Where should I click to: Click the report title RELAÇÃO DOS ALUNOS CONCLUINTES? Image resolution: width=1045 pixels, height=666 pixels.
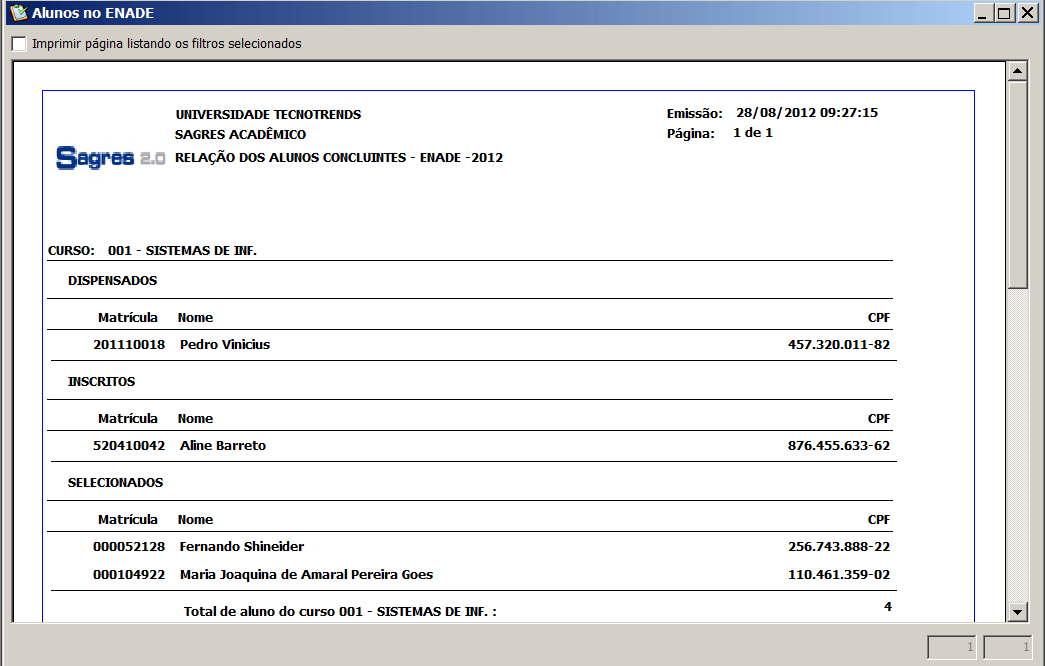coord(338,158)
